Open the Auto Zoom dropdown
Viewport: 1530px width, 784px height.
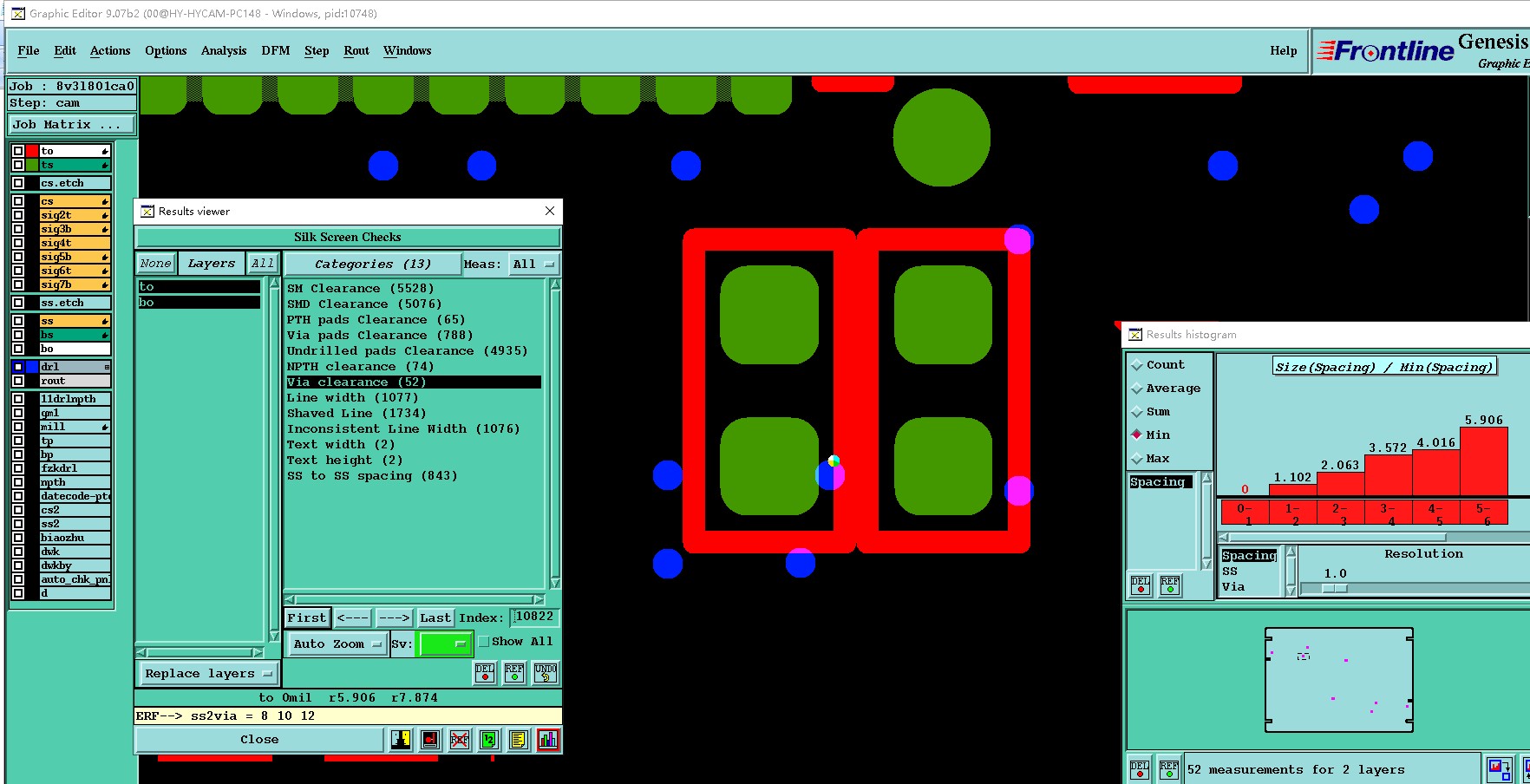click(x=337, y=644)
